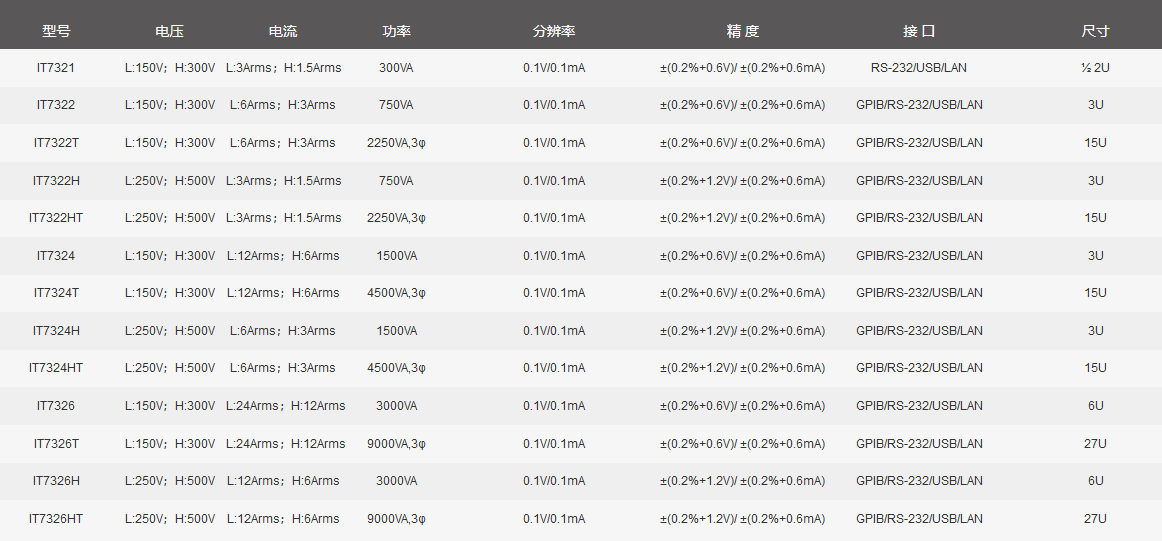This screenshot has height=541, width=1162.
Task: Click 15U size in IT7322T row
Action: click(x=1095, y=143)
